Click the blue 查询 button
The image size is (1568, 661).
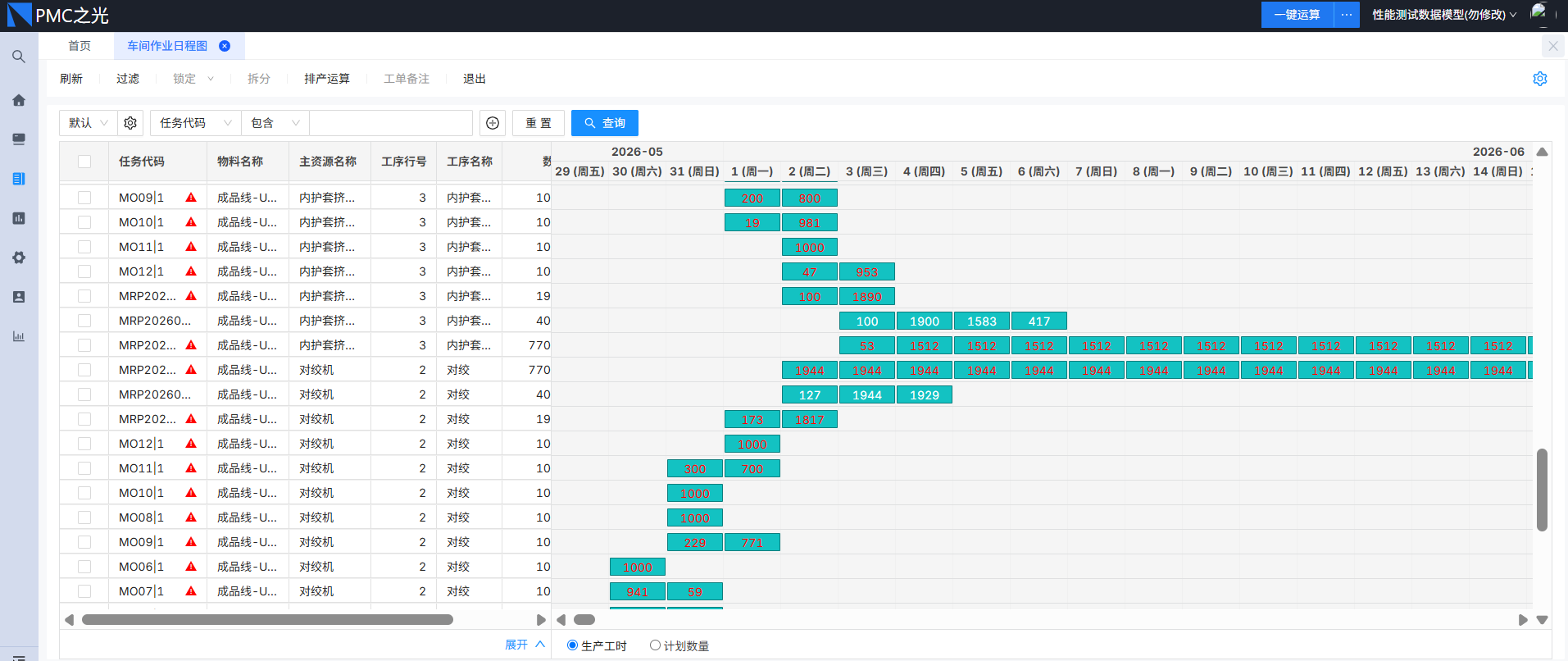click(605, 123)
